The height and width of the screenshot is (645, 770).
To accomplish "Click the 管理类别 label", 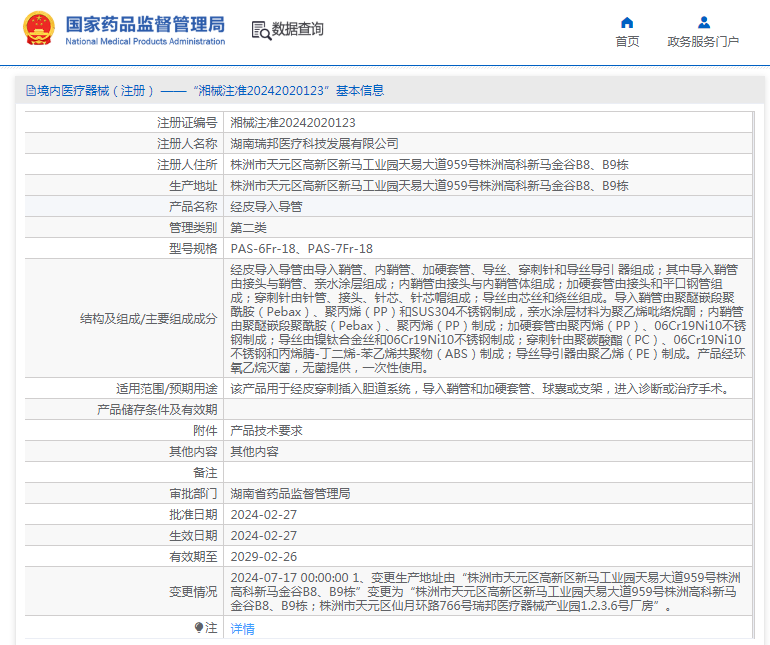I will (193, 227).
